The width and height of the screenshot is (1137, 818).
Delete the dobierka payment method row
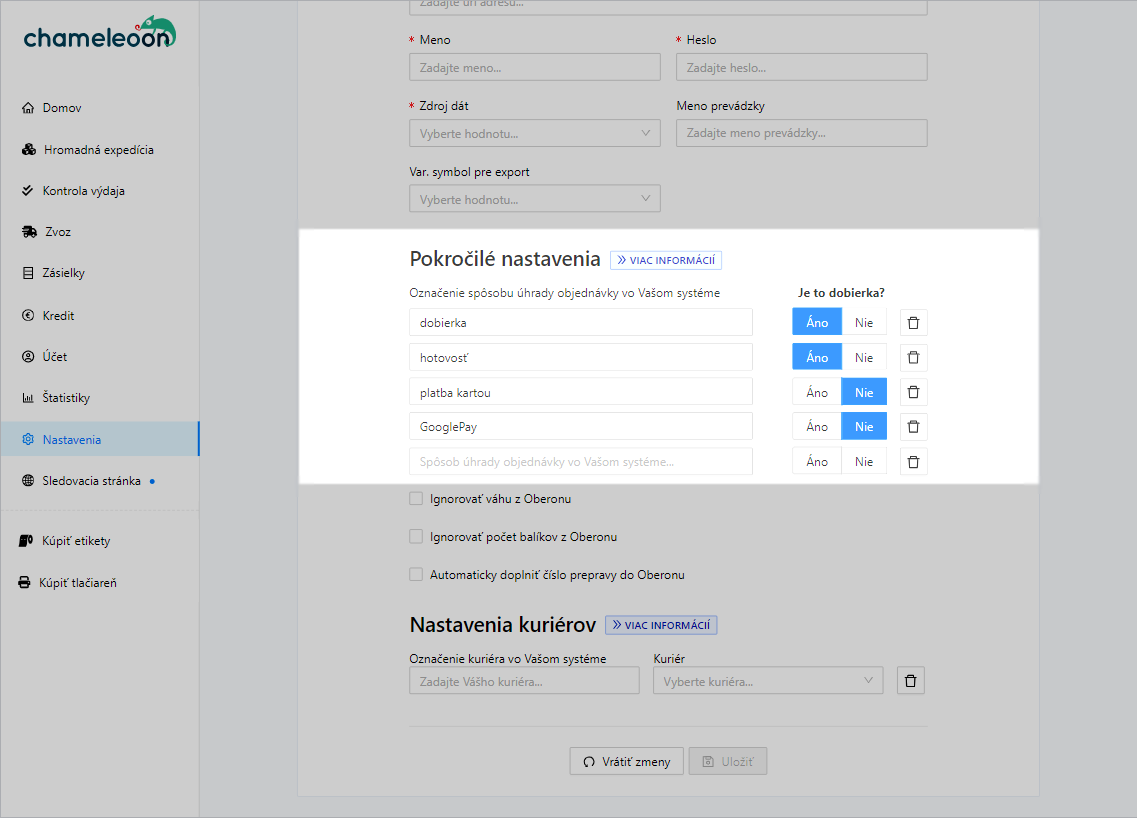(913, 323)
